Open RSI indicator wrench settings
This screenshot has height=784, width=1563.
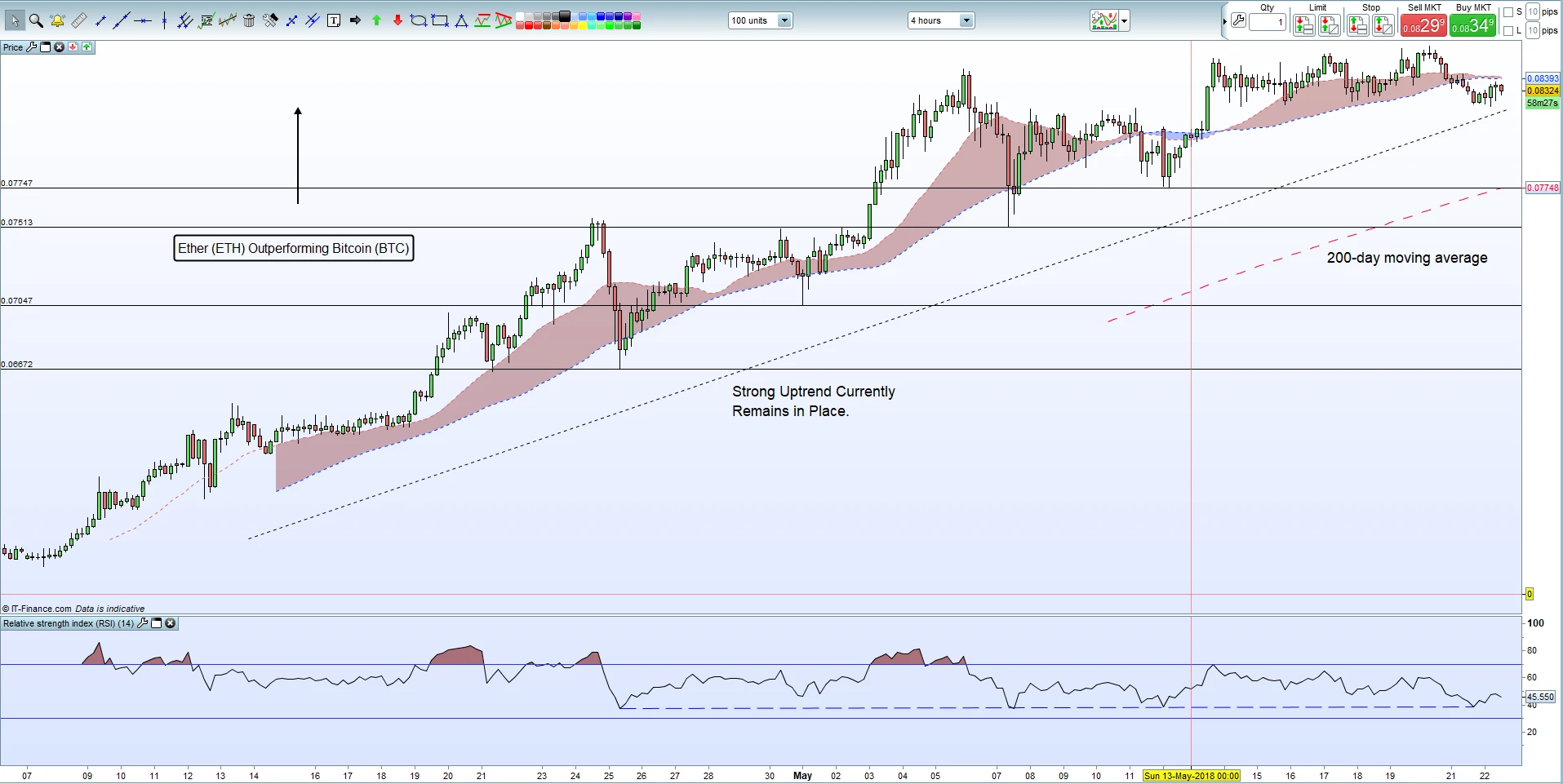click(143, 623)
